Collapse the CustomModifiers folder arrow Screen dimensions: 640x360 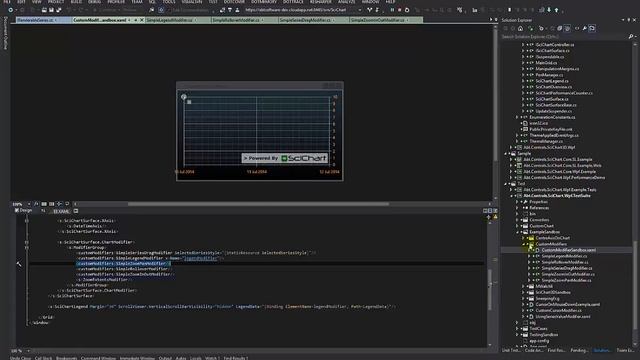pyautogui.click(x=523, y=244)
